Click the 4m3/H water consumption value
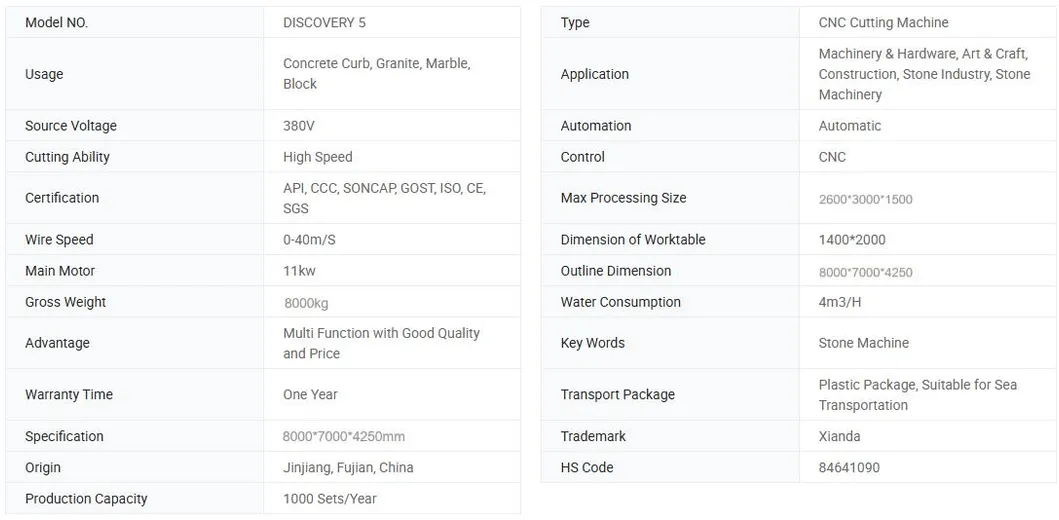 (x=840, y=302)
